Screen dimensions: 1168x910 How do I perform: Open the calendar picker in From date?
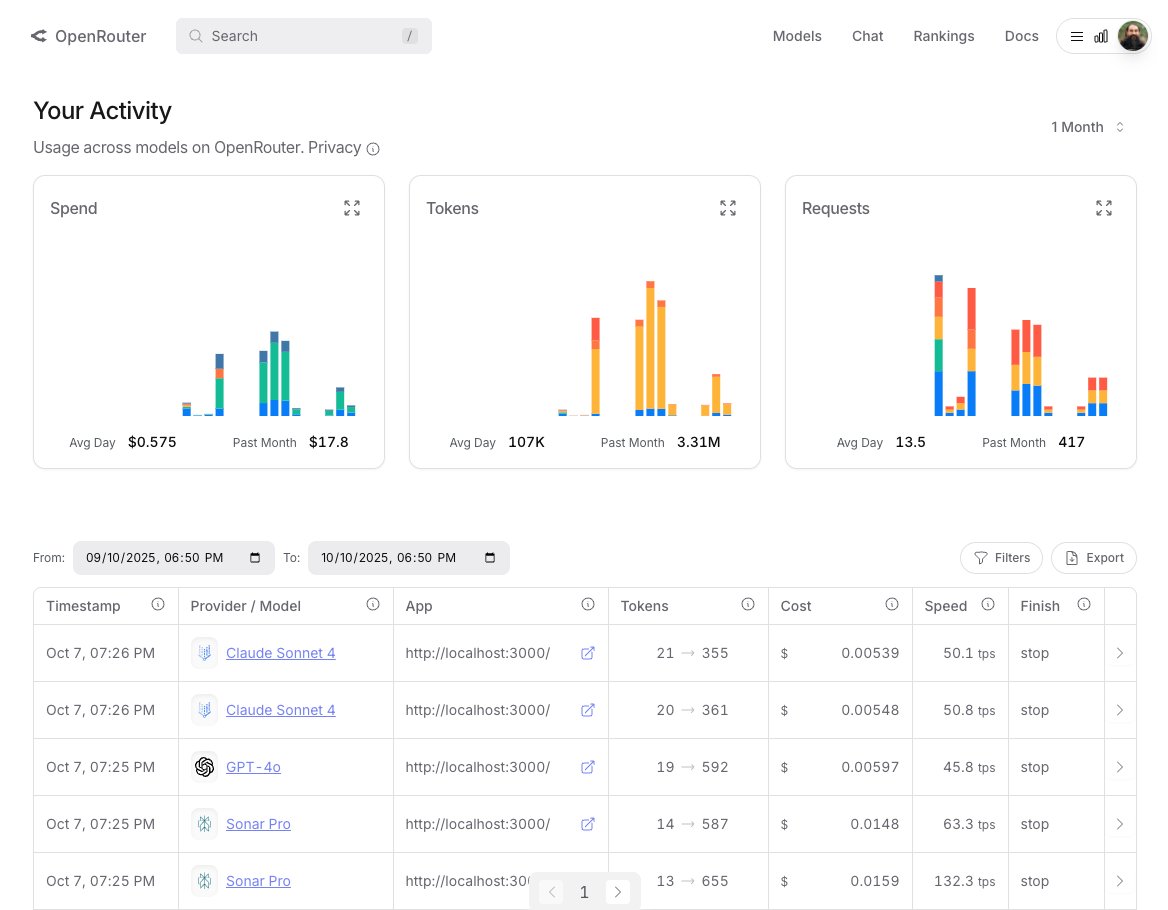tap(255, 558)
